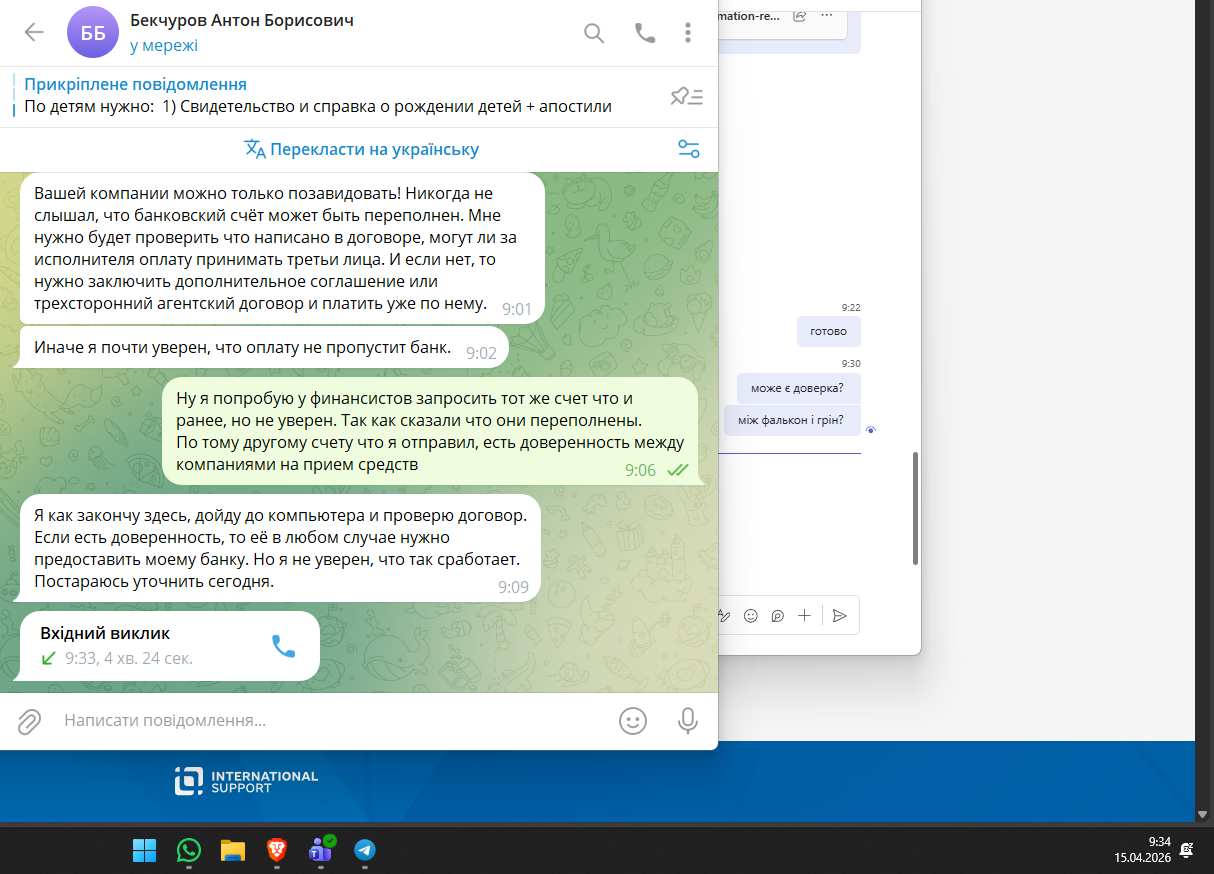1214x874 pixels.
Task: Search in the Telegram chat
Action: click(594, 33)
